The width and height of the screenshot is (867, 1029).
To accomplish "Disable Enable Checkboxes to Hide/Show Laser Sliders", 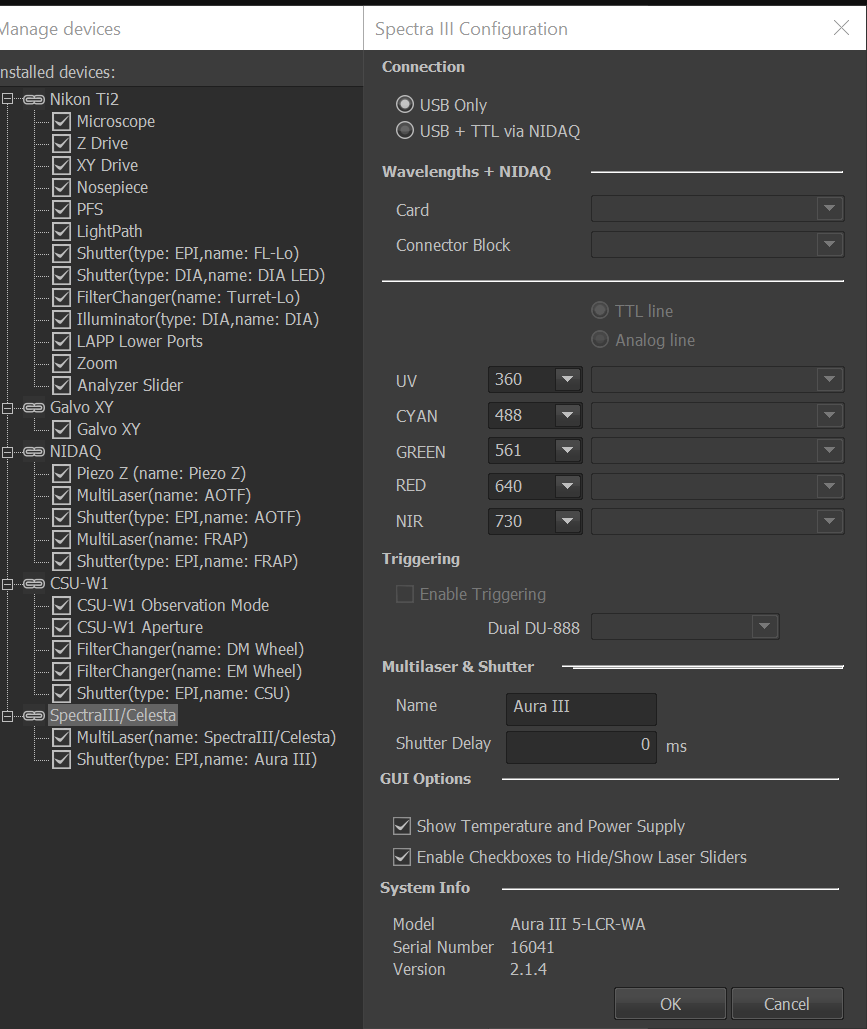I will click(x=403, y=857).
